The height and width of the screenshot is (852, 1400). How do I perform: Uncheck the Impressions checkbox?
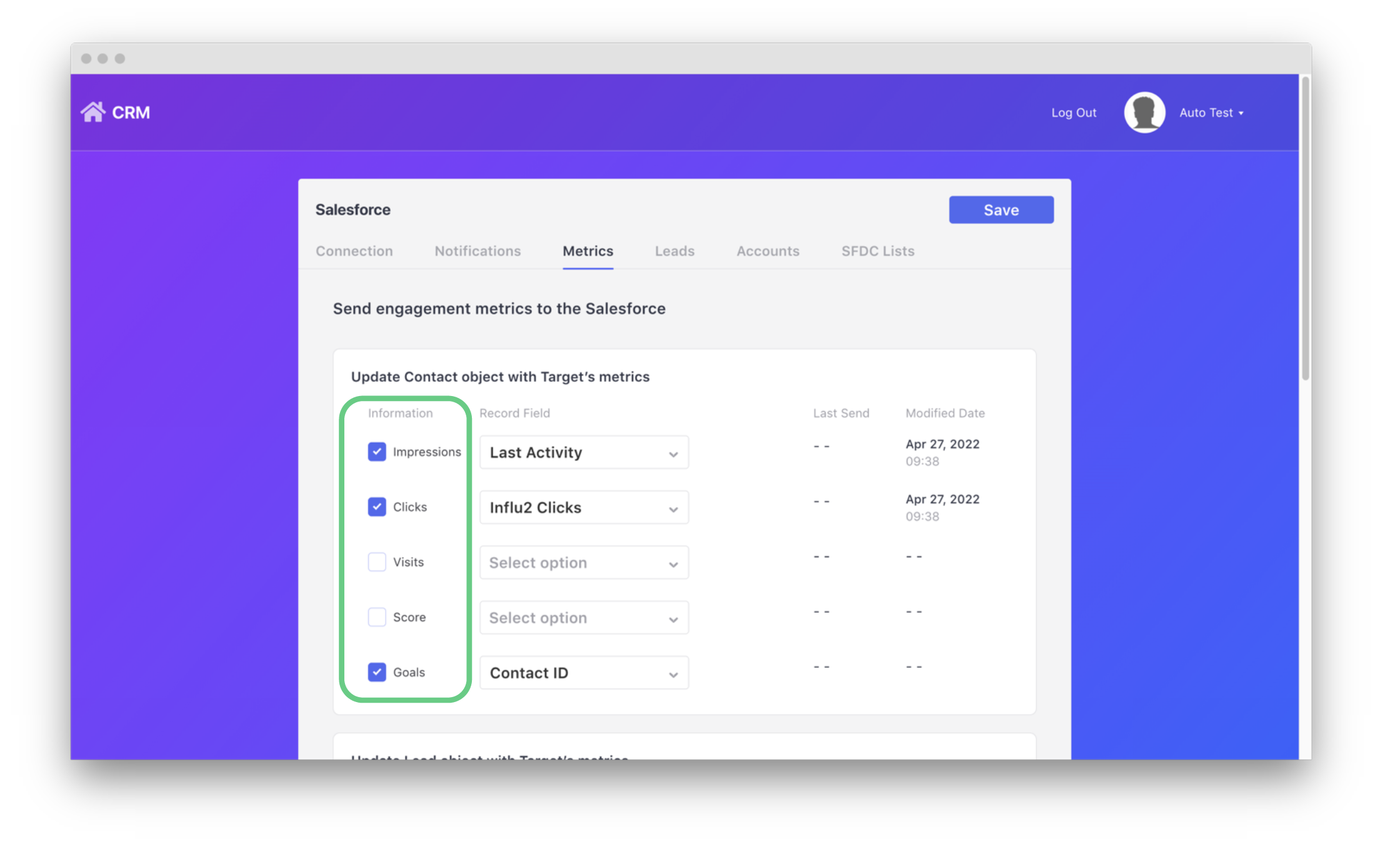coord(377,452)
